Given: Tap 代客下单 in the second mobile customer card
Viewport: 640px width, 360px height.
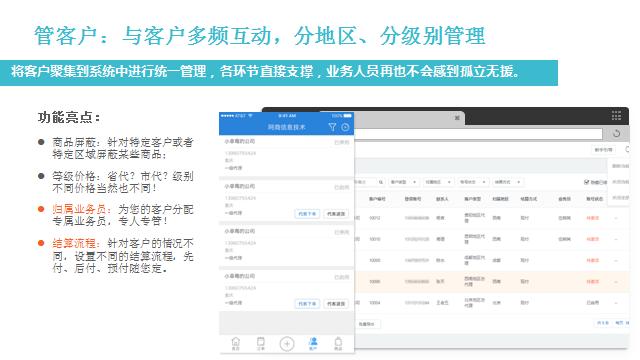Looking at the screenshot, I should click(307, 214).
